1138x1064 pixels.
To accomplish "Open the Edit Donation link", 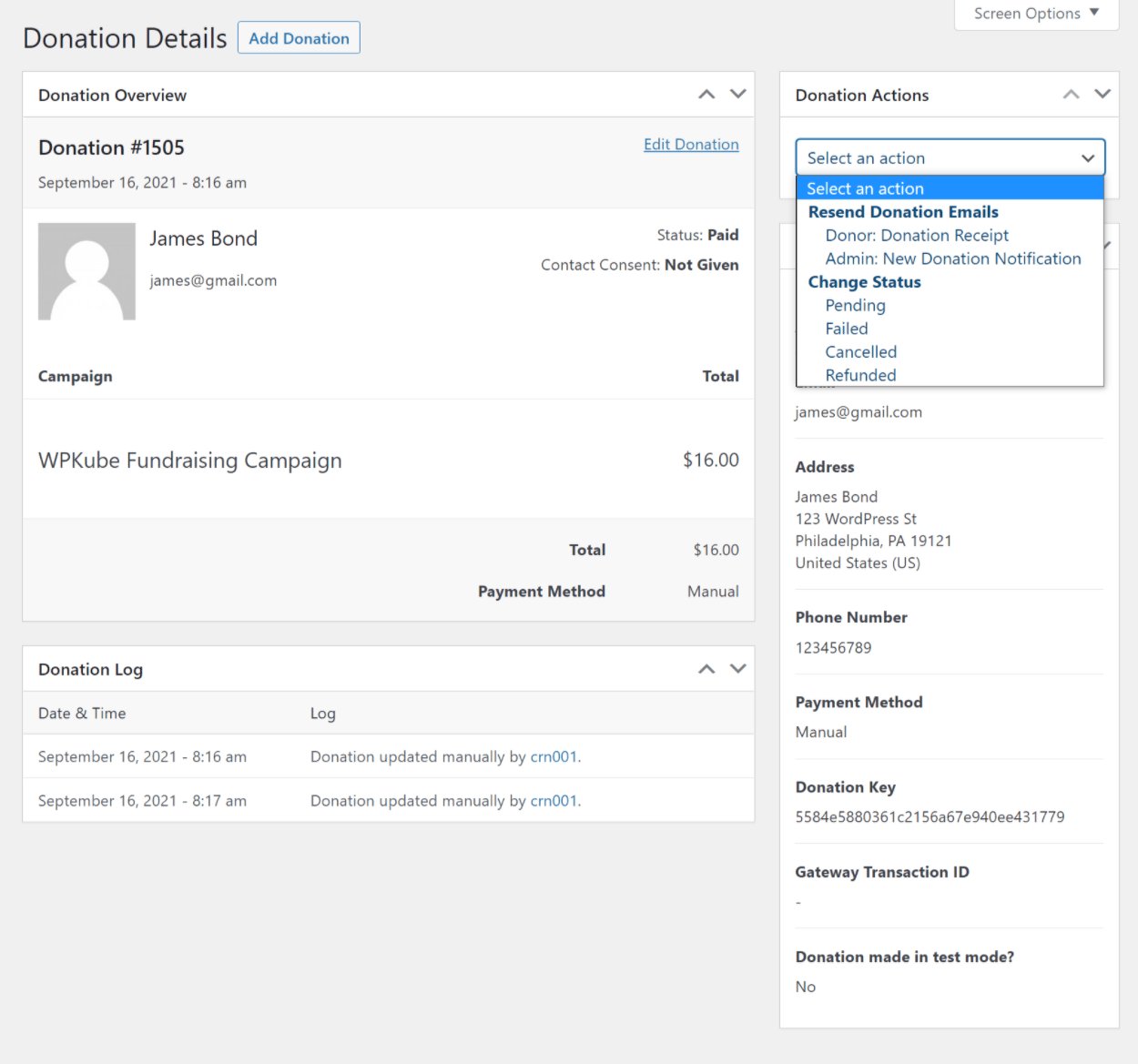I will [691, 145].
